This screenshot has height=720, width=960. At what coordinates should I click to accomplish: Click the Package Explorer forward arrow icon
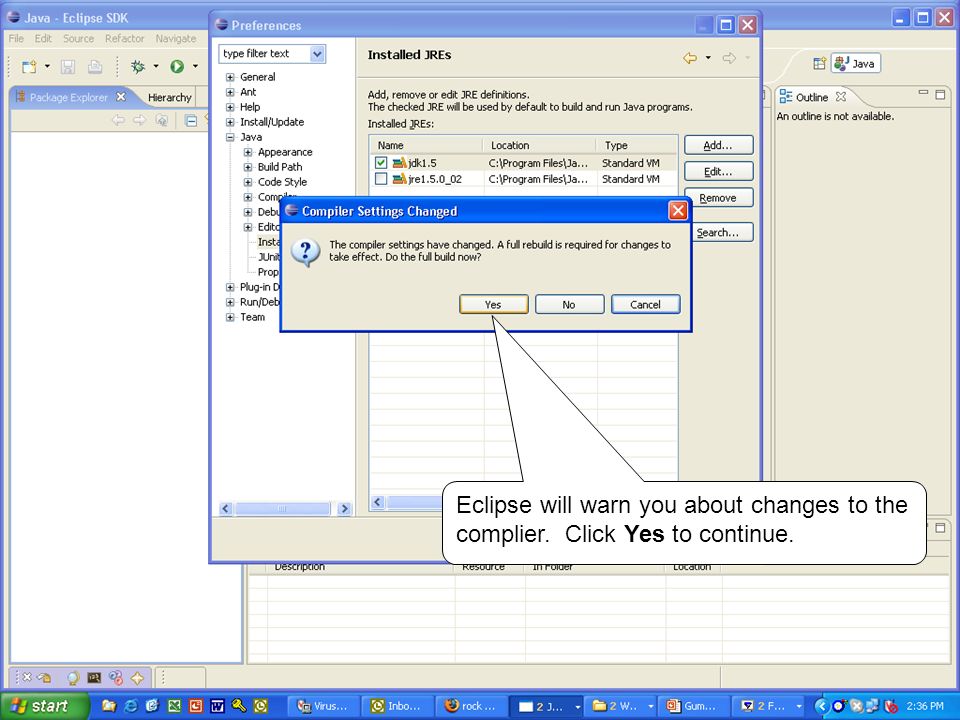(140, 120)
